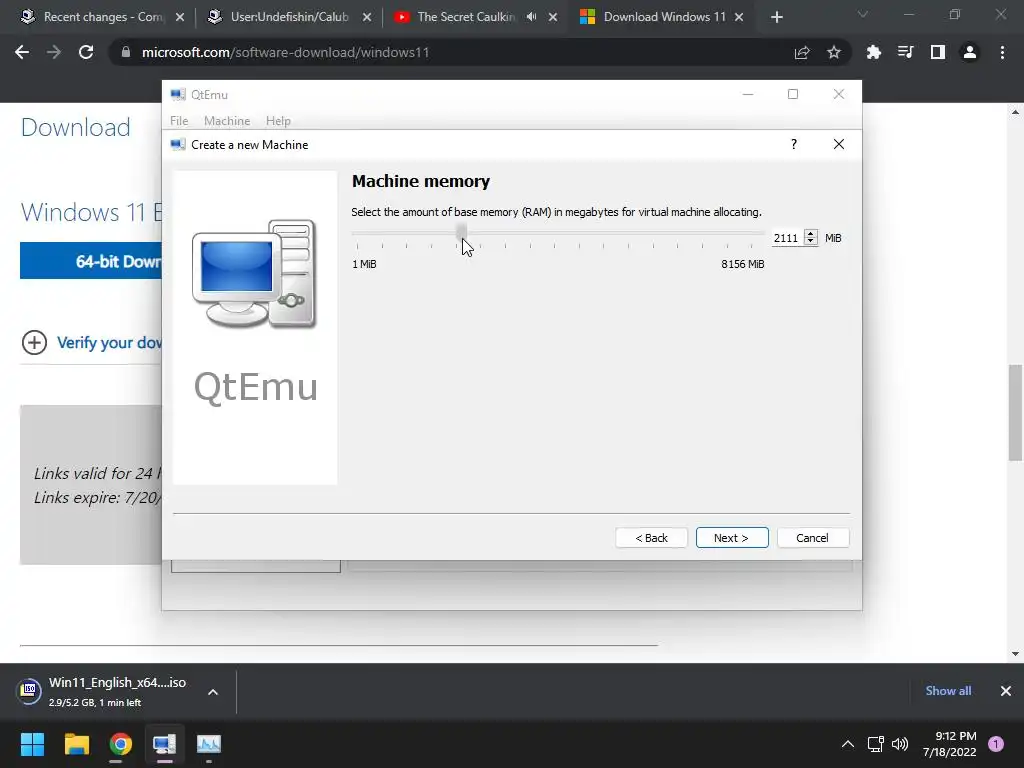Click the memory MiB input field
The height and width of the screenshot is (768, 1024).
(788, 238)
